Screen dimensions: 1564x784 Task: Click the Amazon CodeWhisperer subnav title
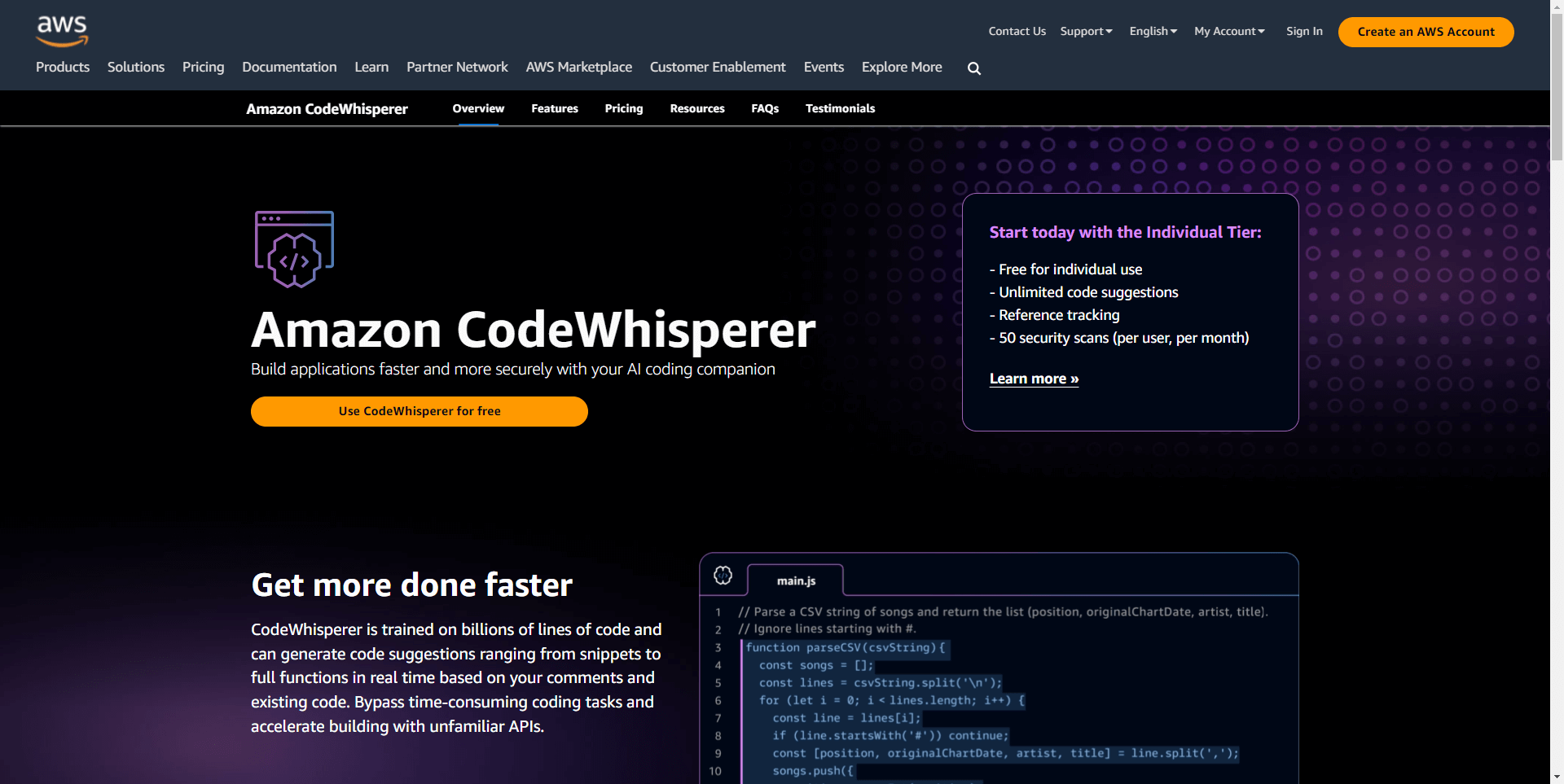[x=327, y=109]
